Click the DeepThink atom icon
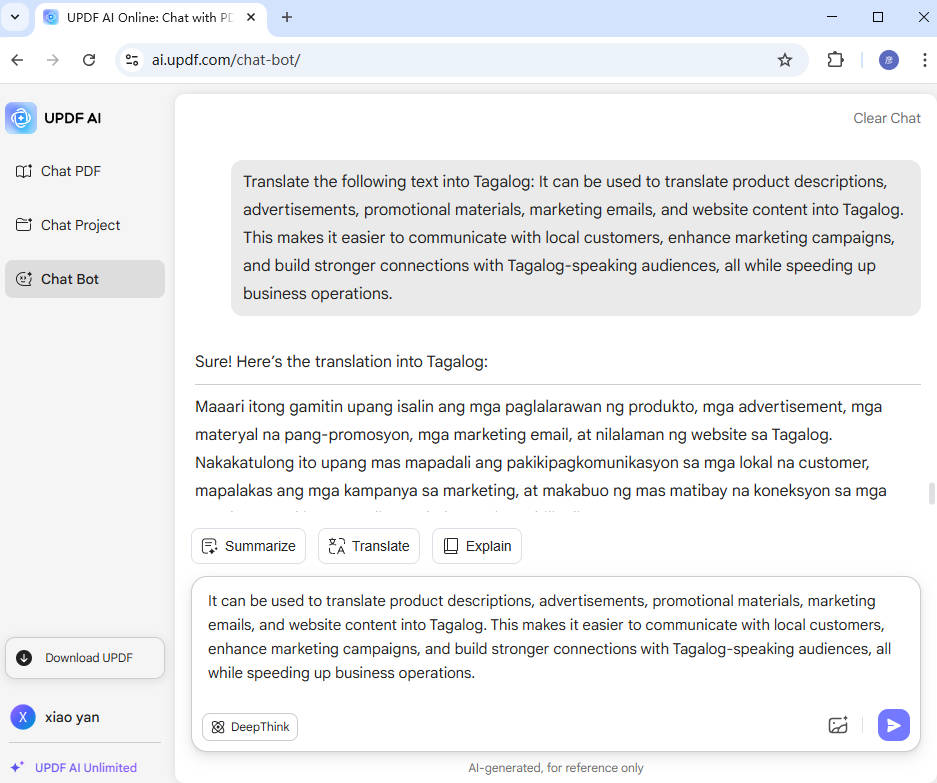This screenshot has width=937, height=783. pos(218,727)
